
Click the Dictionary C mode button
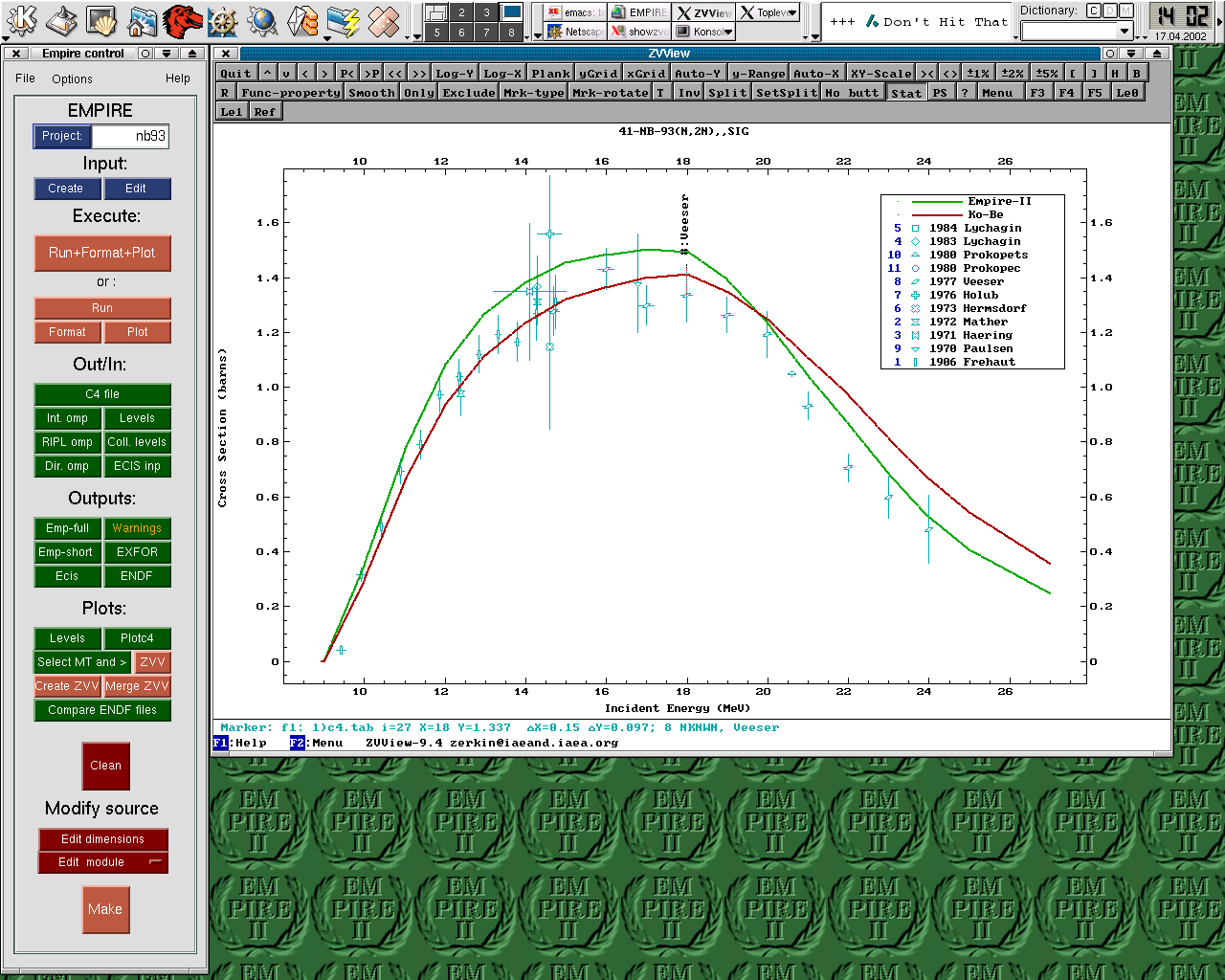1094,11
